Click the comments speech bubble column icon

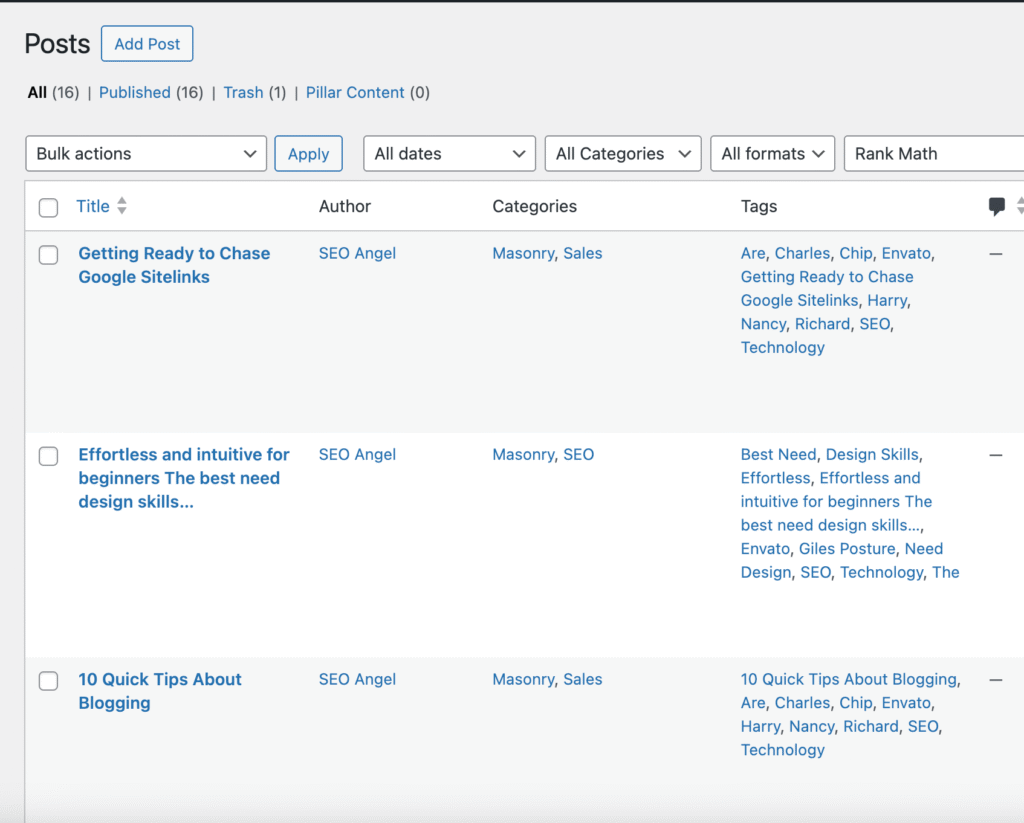[x=997, y=206]
